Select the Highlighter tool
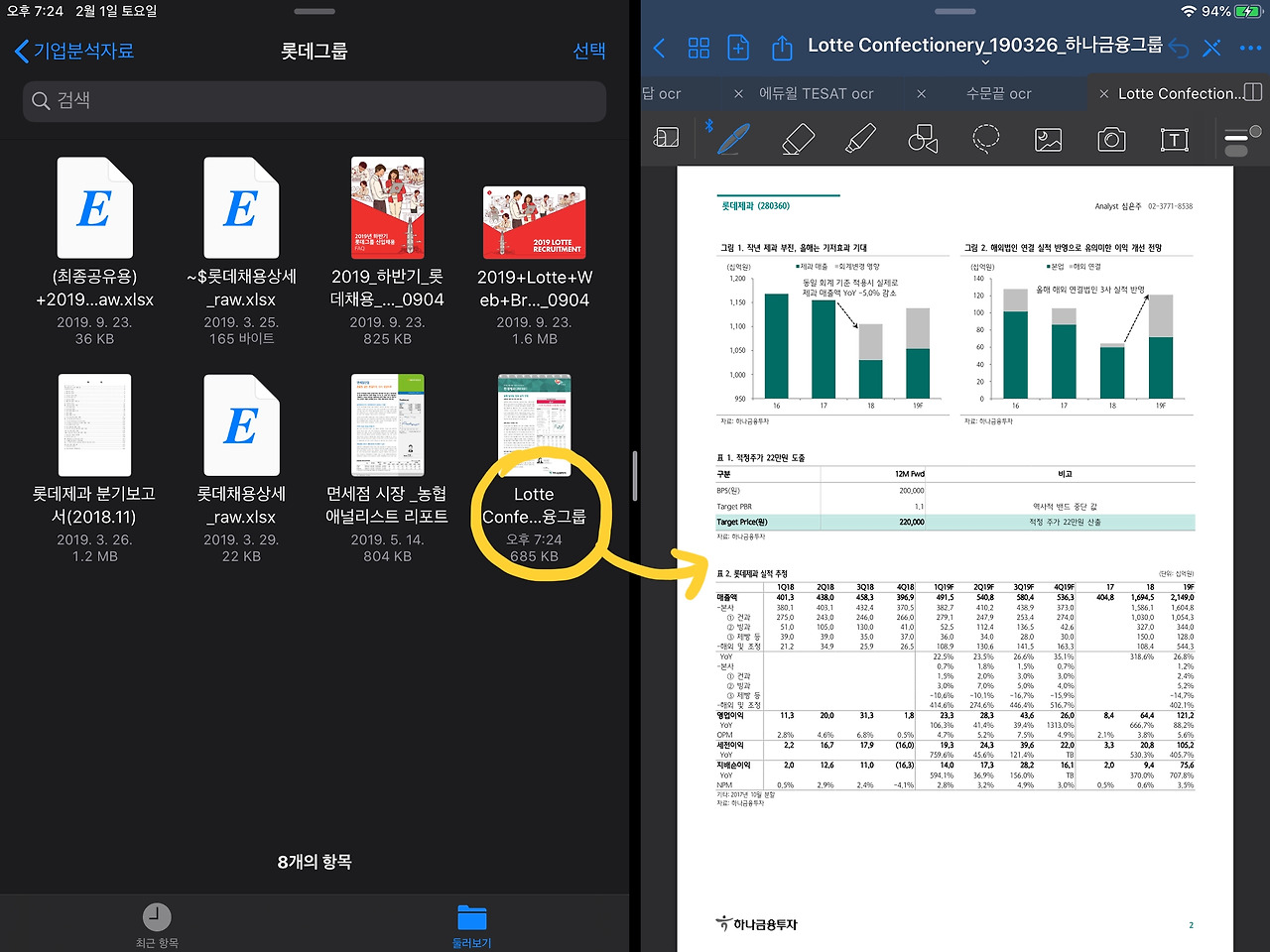Screen dimensions: 1270x952 860,139
